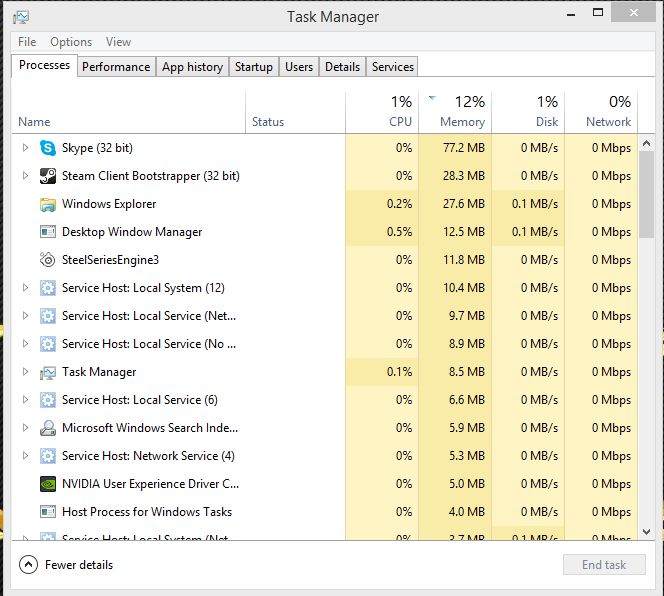Click the 0.5% CPU value for Desktop Window Manager
The width and height of the screenshot is (664, 596).
click(399, 232)
